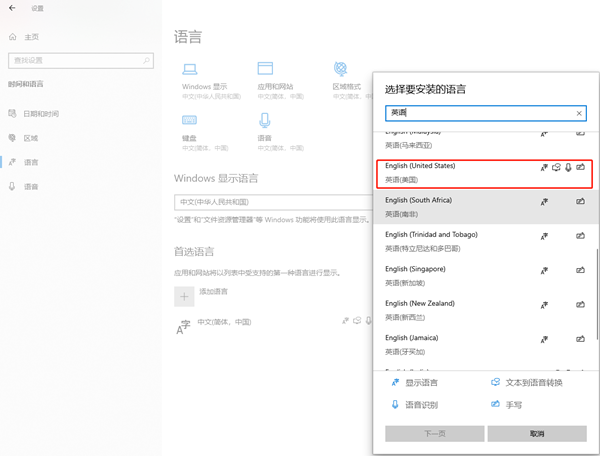The height and width of the screenshot is (456, 600).
Task: Click the language list vertical scrollbar
Action: (597, 294)
